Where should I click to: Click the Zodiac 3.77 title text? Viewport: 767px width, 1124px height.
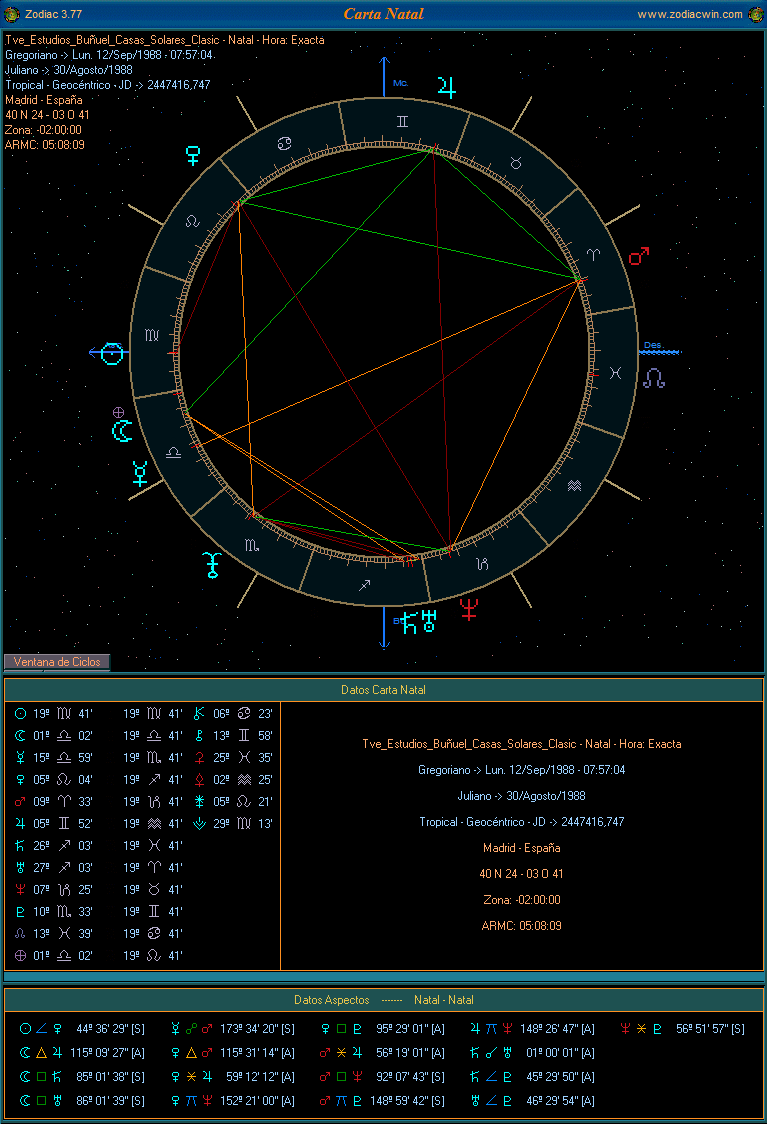[53, 14]
